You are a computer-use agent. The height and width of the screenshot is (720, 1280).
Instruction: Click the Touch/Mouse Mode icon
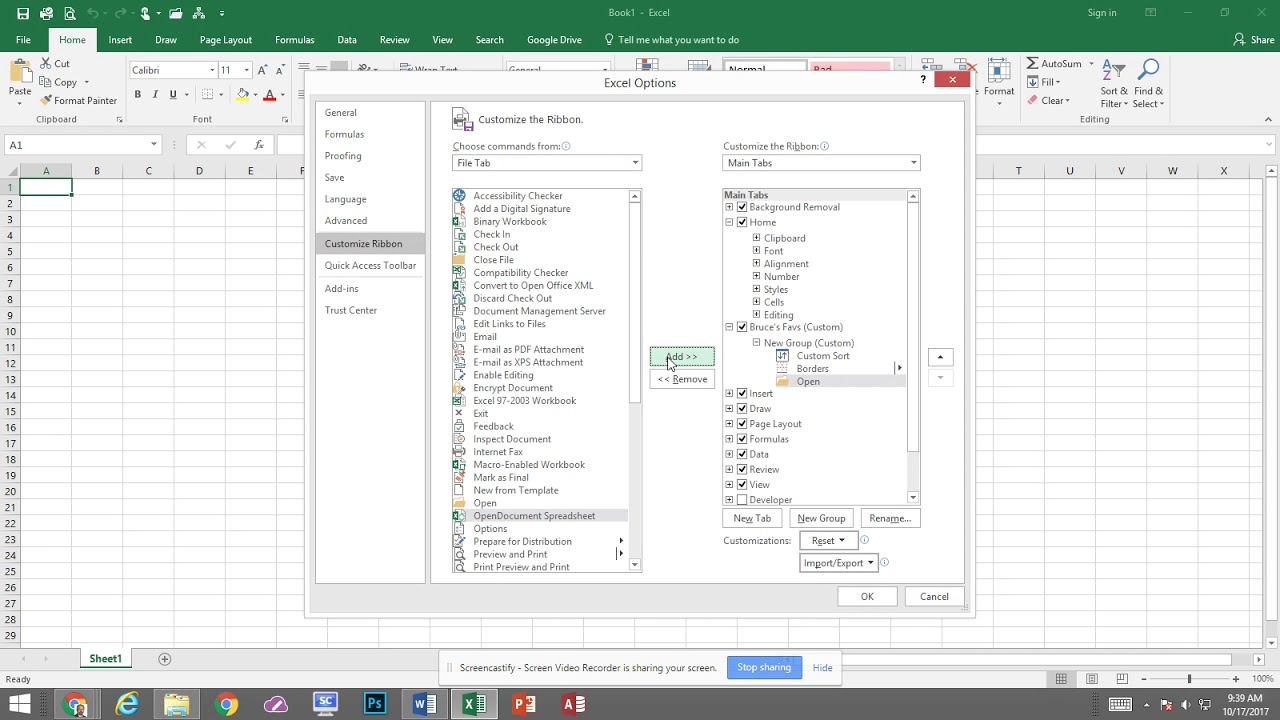coord(145,13)
